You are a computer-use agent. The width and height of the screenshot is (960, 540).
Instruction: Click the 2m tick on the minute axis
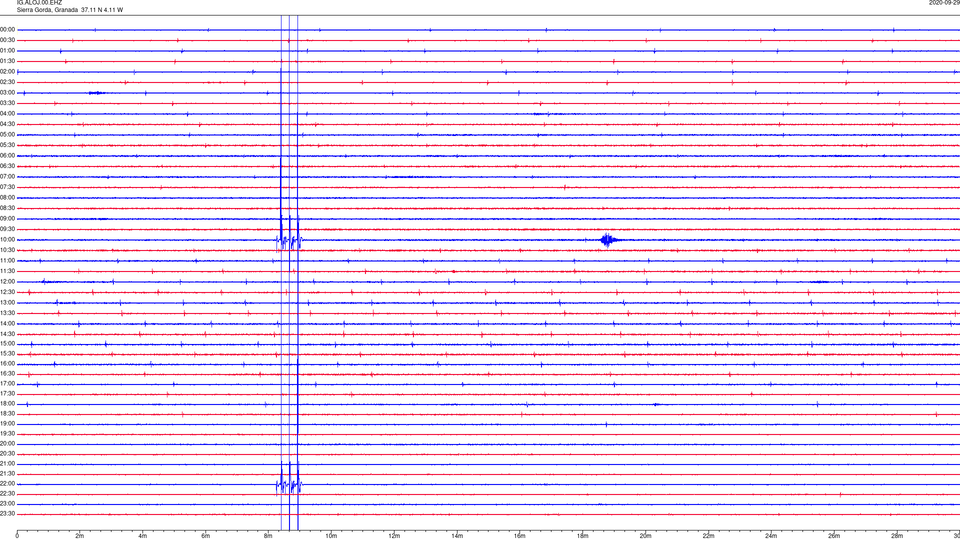80,536
